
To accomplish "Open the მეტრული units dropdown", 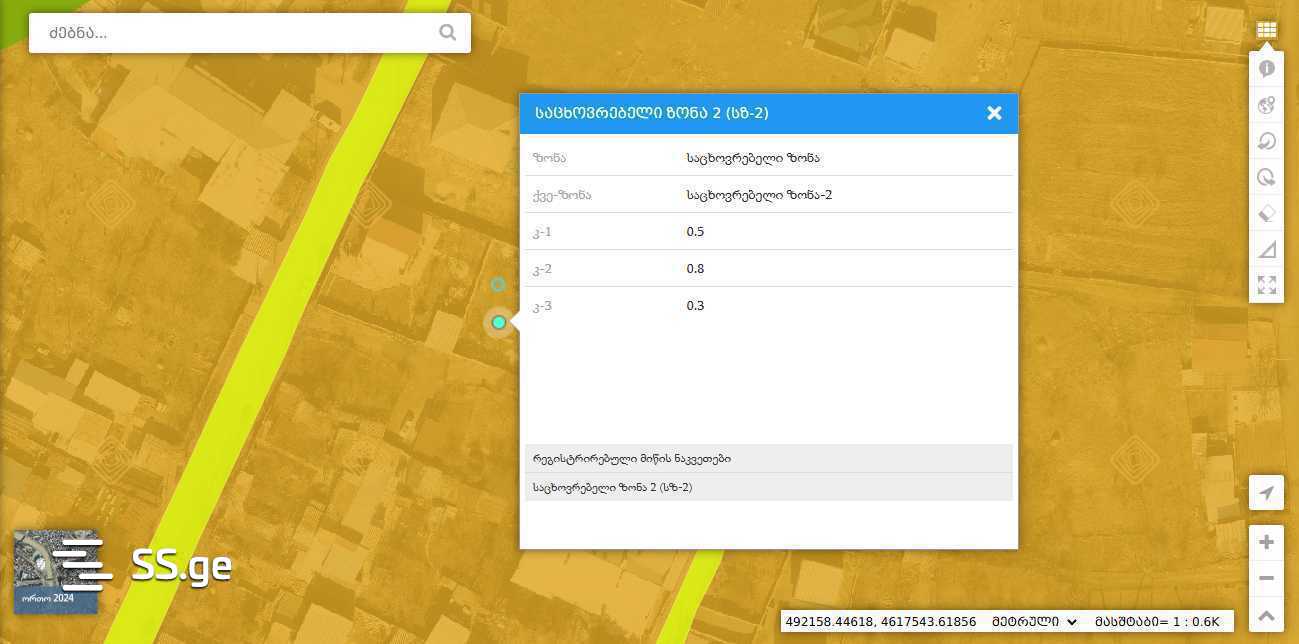I will (1034, 622).
